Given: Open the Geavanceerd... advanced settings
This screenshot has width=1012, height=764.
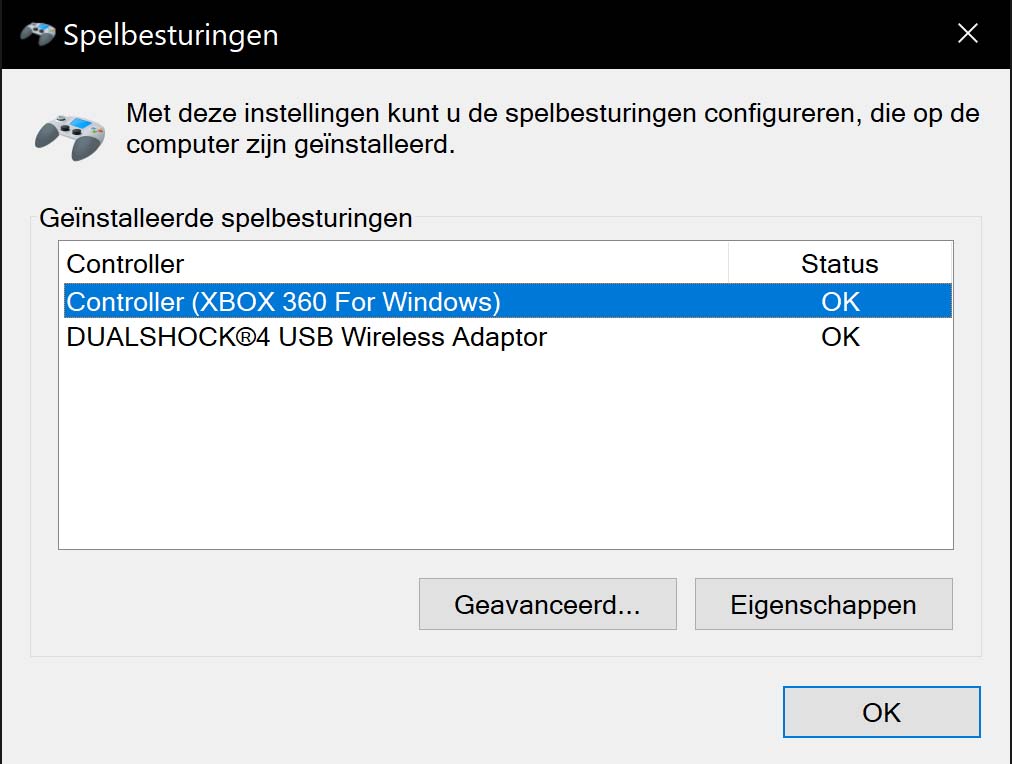Looking at the screenshot, I should (x=548, y=604).
